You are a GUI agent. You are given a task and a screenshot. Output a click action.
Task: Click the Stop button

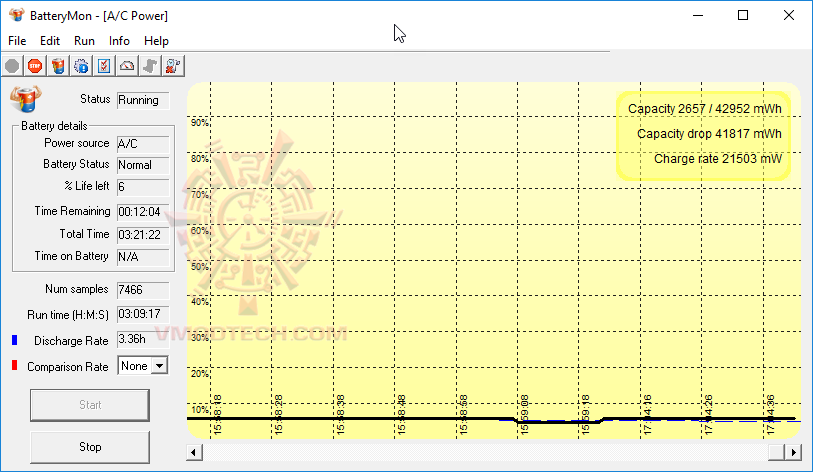90,447
